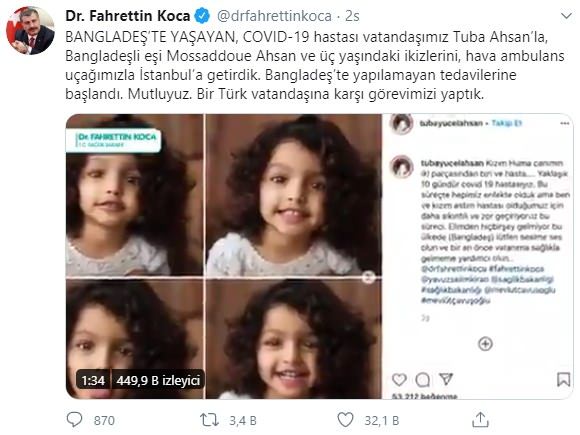This screenshot has width=580, height=435.
Task: Click the Instagram paper plane share icon
Action: pyautogui.click(x=446, y=379)
